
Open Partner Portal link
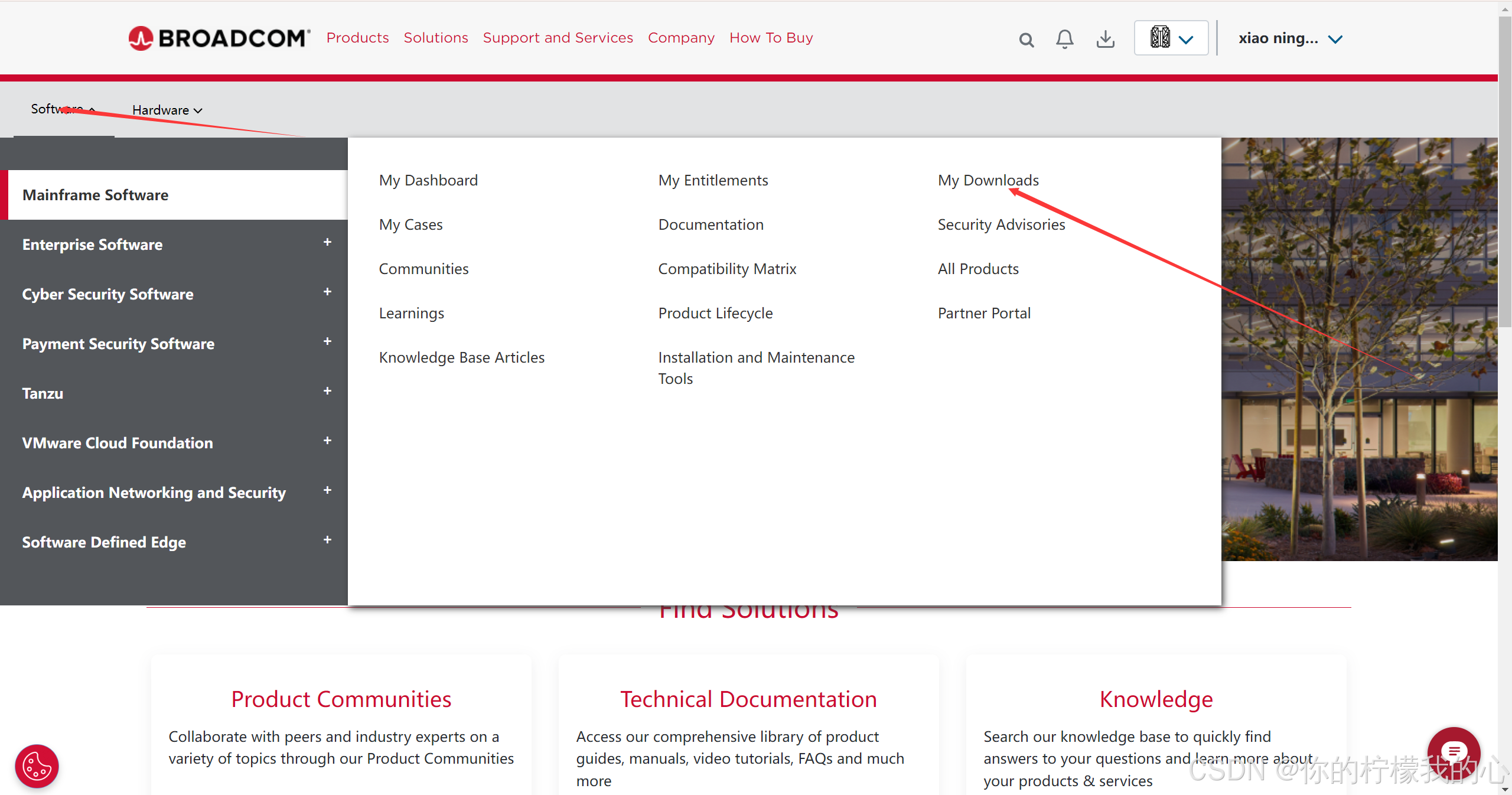(984, 313)
